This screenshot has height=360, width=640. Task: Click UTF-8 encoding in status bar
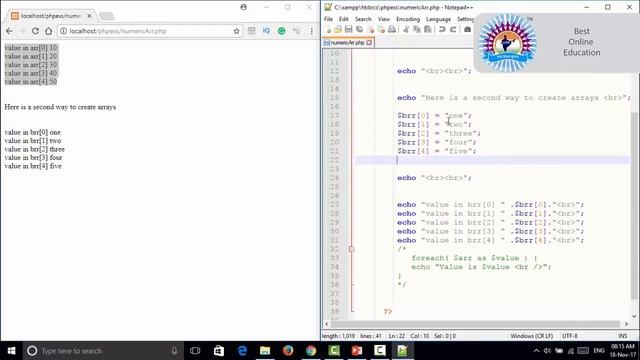click(x=570, y=336)
